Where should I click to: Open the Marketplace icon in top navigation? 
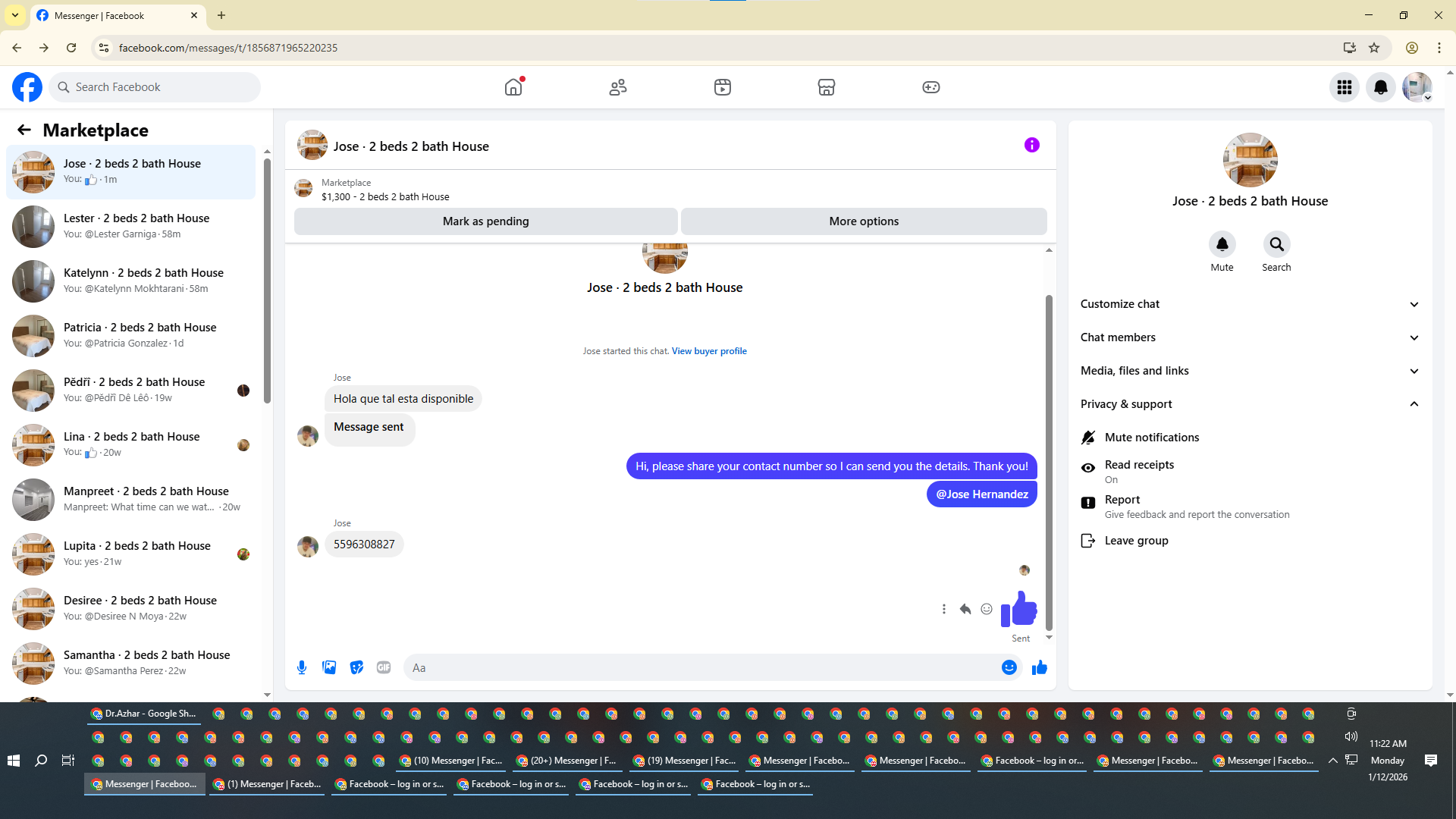coord(826,87)
